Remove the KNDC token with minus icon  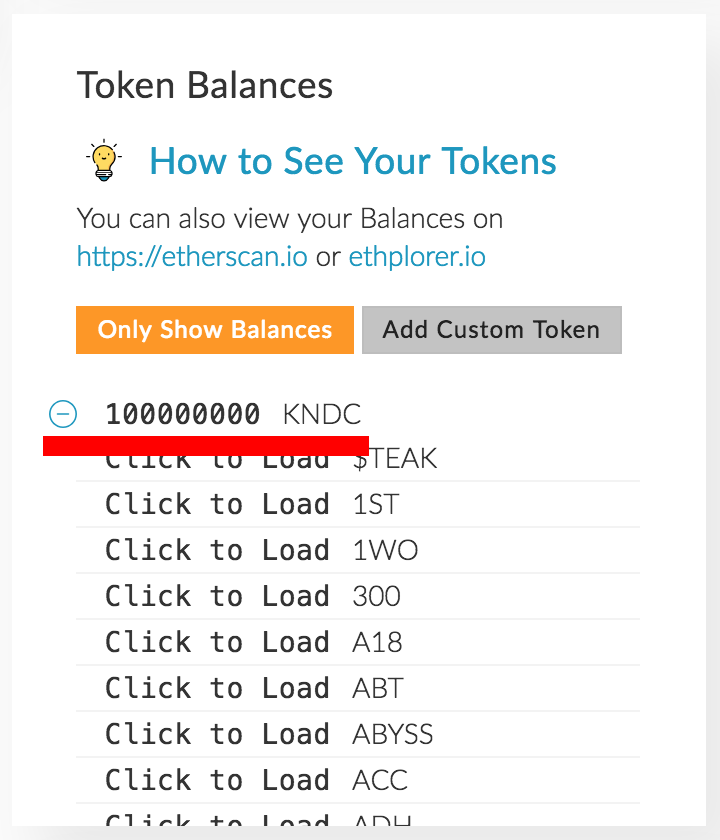[63, 413]
